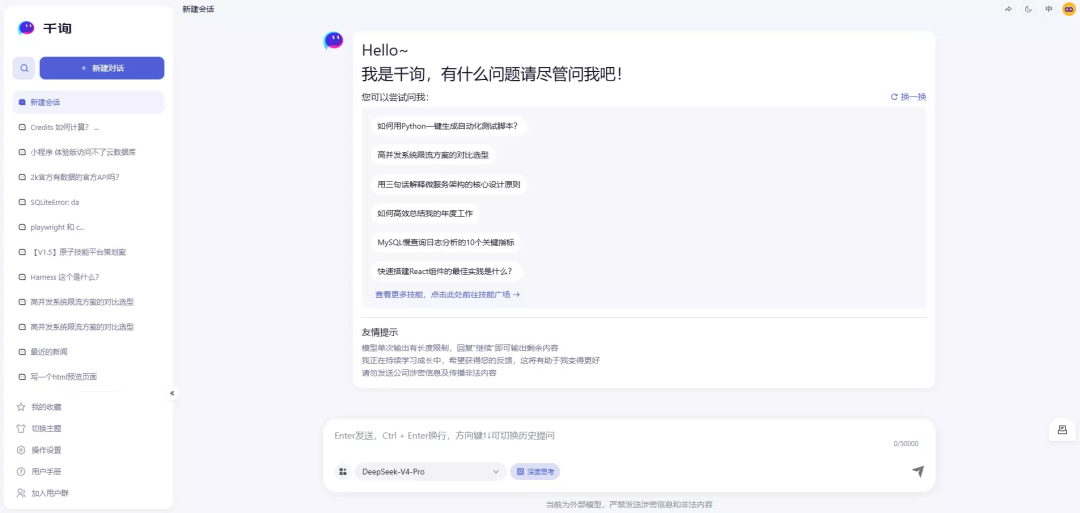The image size is (1080, 513).
Task: Click the '我是千询,有什么问题请尽管问我吧!' greeting
Action: [492, 74]
